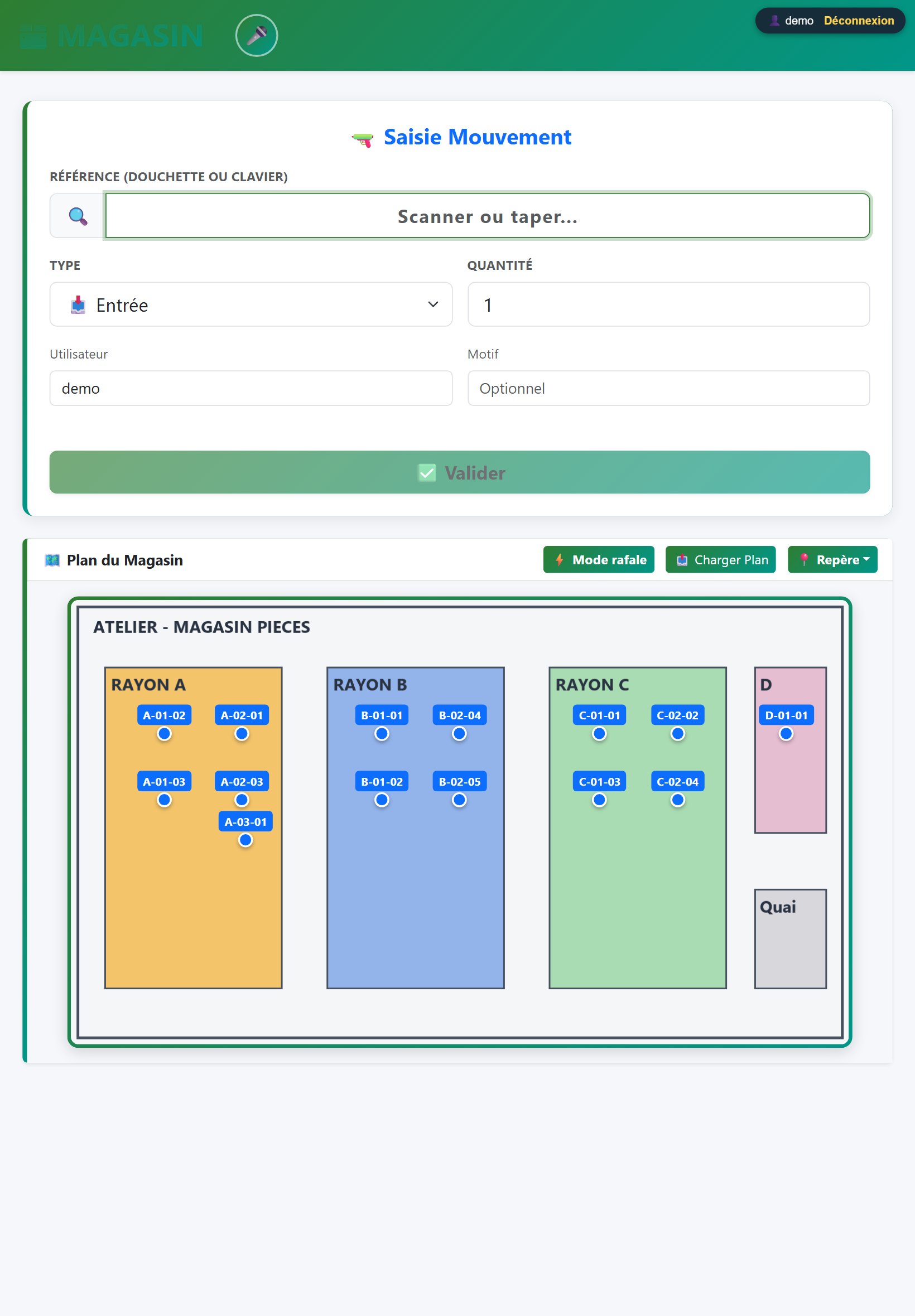Screen dimensions: 915x1316
Task: Select the C-01-01 location marker dot
Action: [x=599, y=733]
